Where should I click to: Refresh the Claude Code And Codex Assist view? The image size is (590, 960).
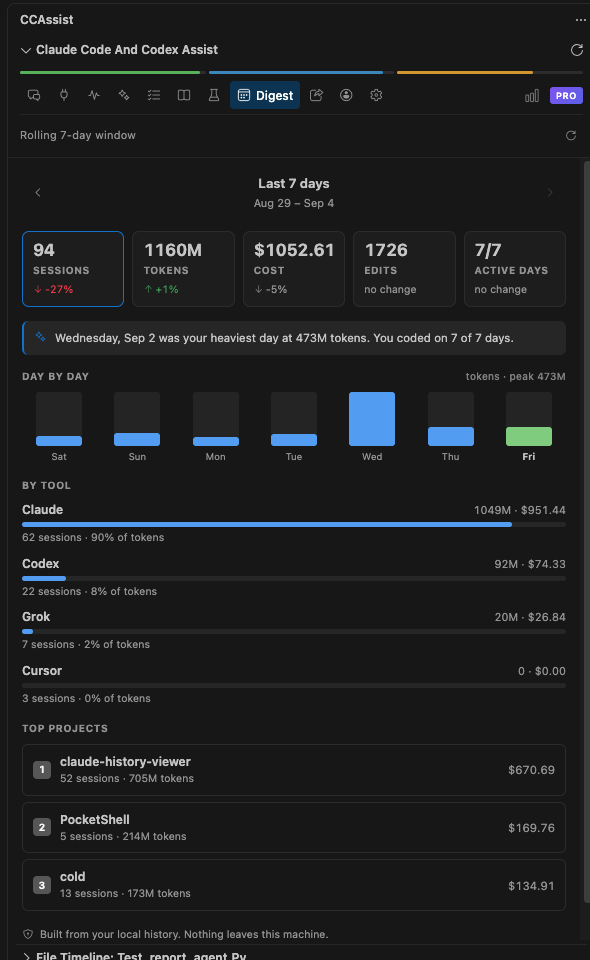[x=577, y=50]
